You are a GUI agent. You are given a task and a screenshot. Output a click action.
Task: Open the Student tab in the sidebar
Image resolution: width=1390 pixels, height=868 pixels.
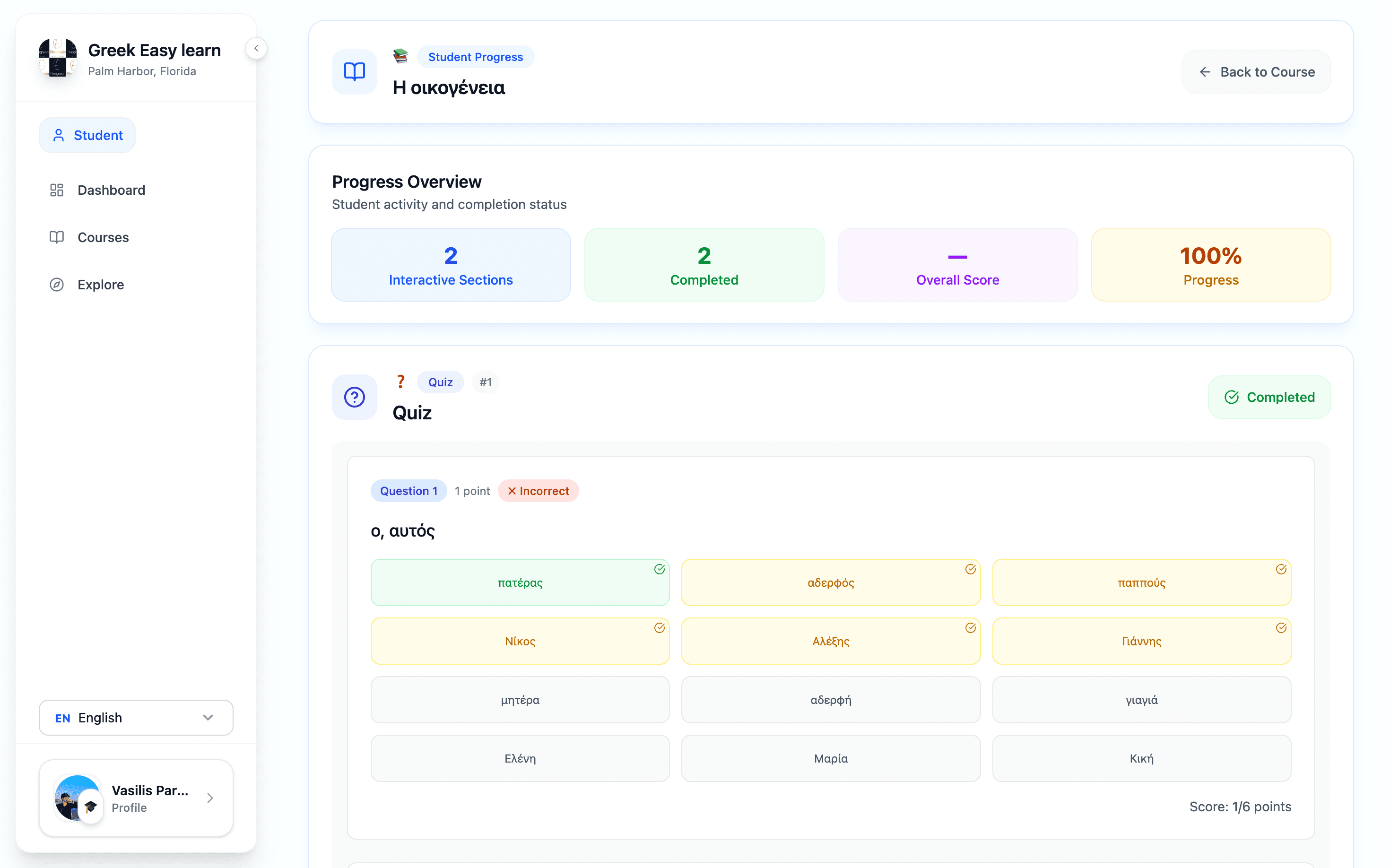[87, 136]
